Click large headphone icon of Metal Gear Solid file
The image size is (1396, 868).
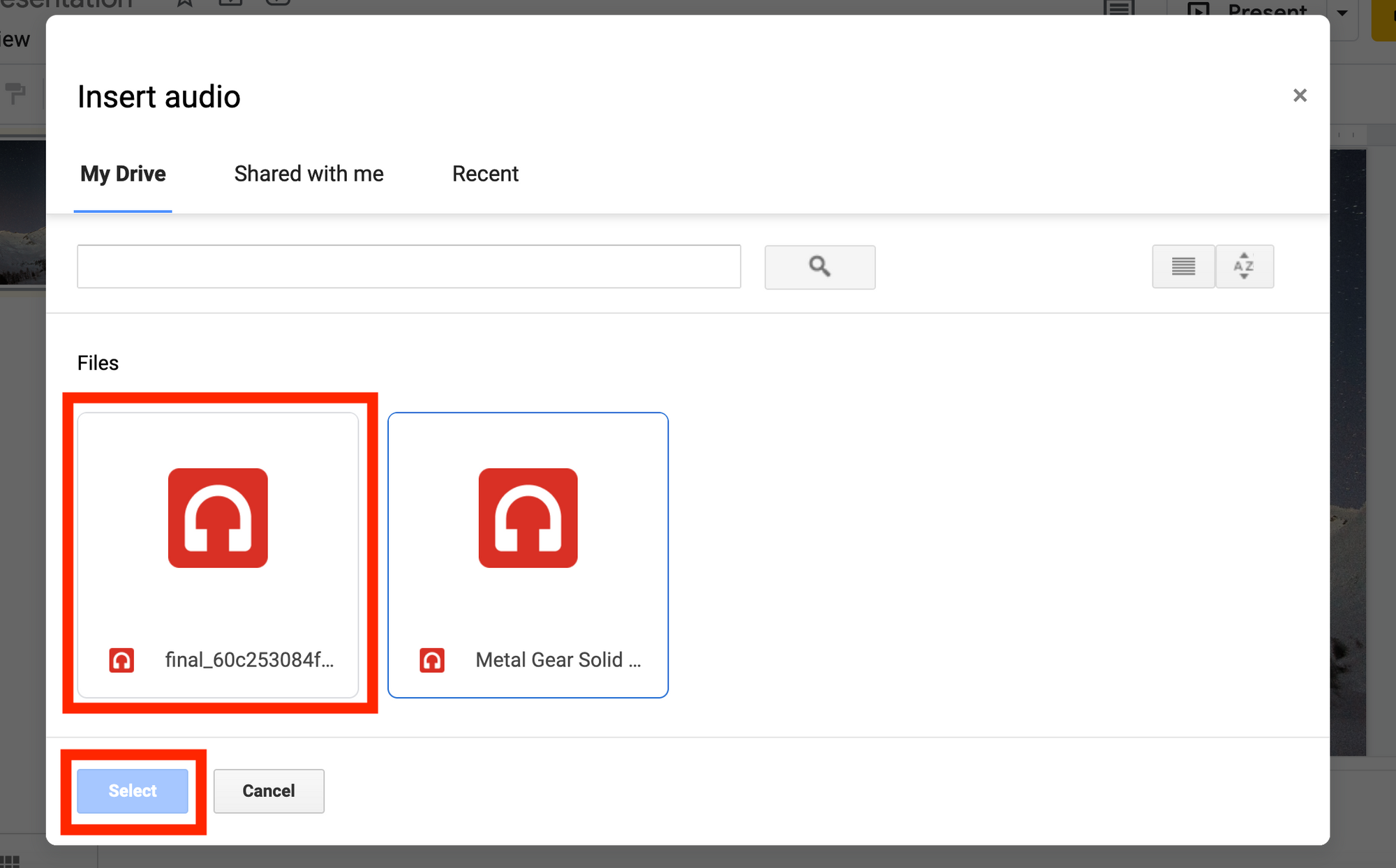pos(528,518)
